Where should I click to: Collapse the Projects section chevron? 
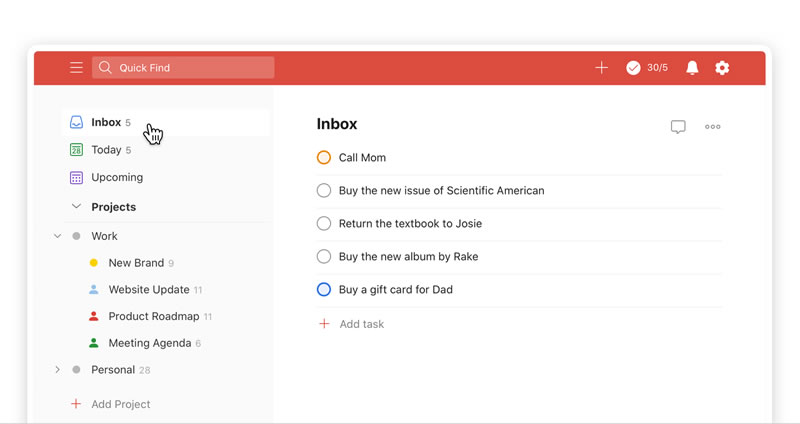click(x=76, y=207)
